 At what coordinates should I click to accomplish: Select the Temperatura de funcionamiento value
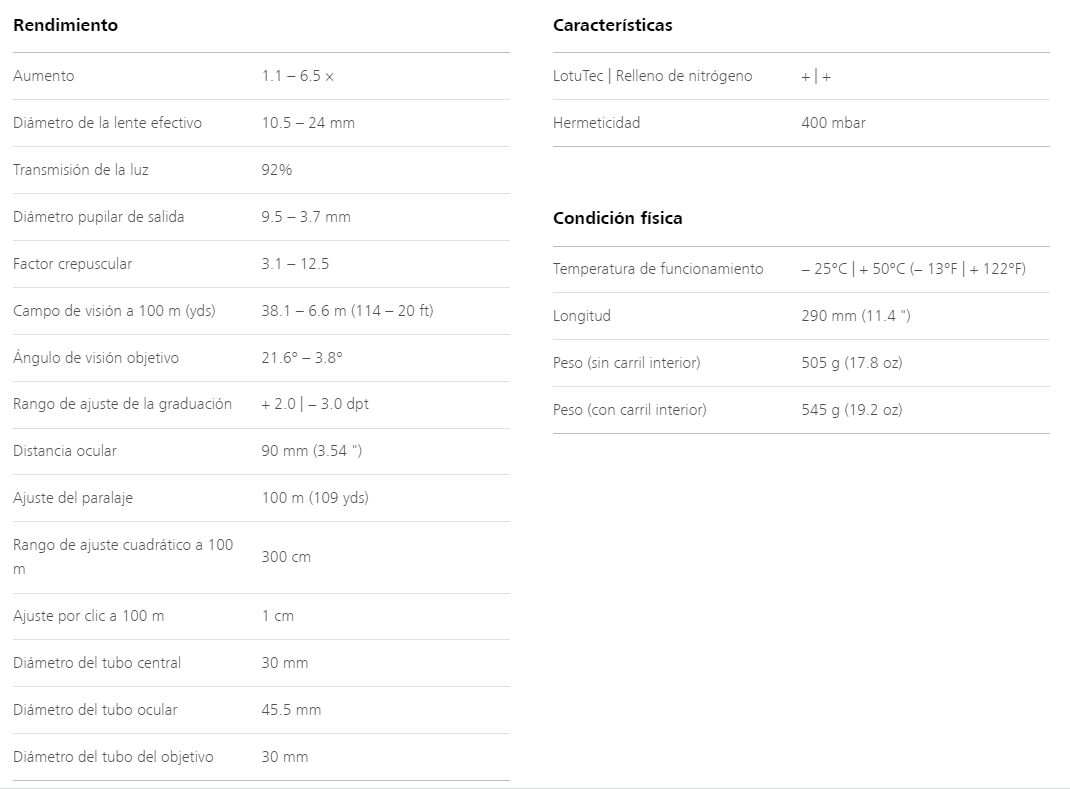[x=913, y=269]
